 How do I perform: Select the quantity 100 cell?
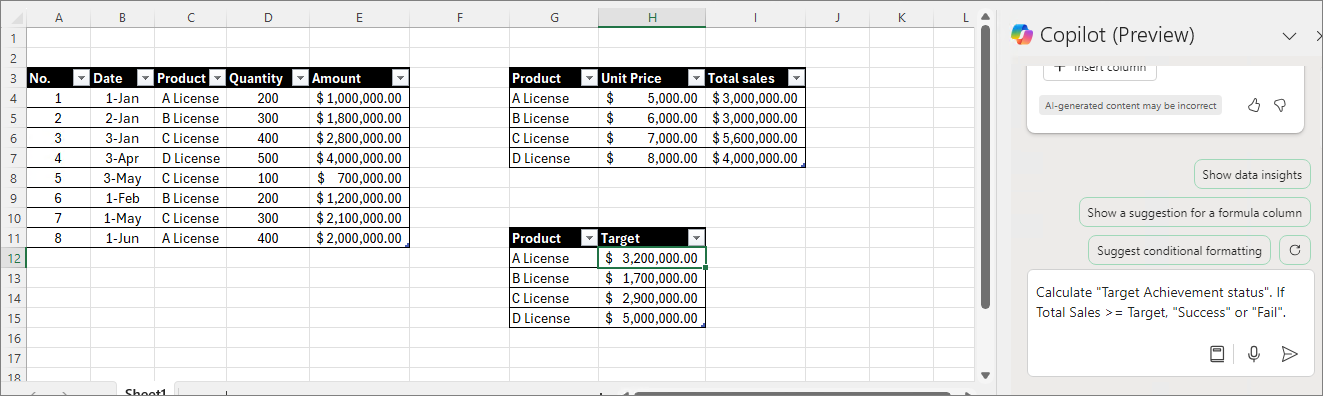click(268, 178)
